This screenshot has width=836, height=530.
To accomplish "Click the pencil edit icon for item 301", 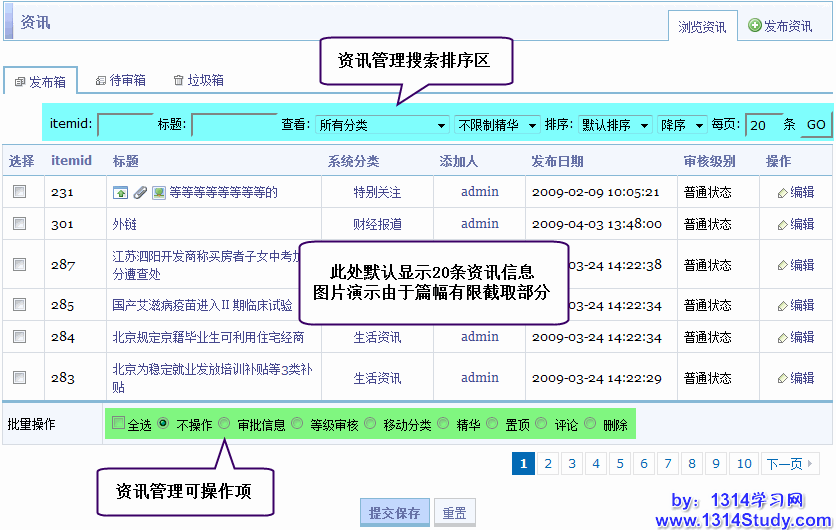I will coord(783,224).
